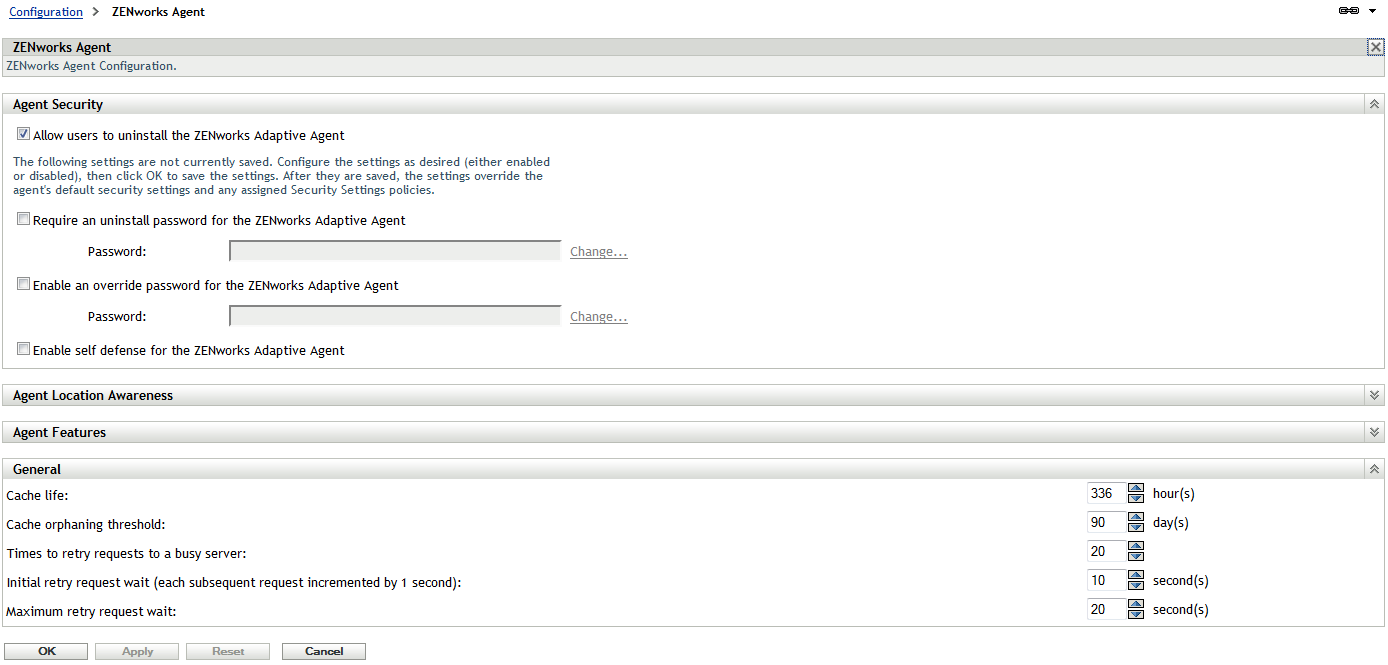Decrease Cache orphaning threshold with down arrow
The image size is (1388, 665).
click(x=1135, y=527)
